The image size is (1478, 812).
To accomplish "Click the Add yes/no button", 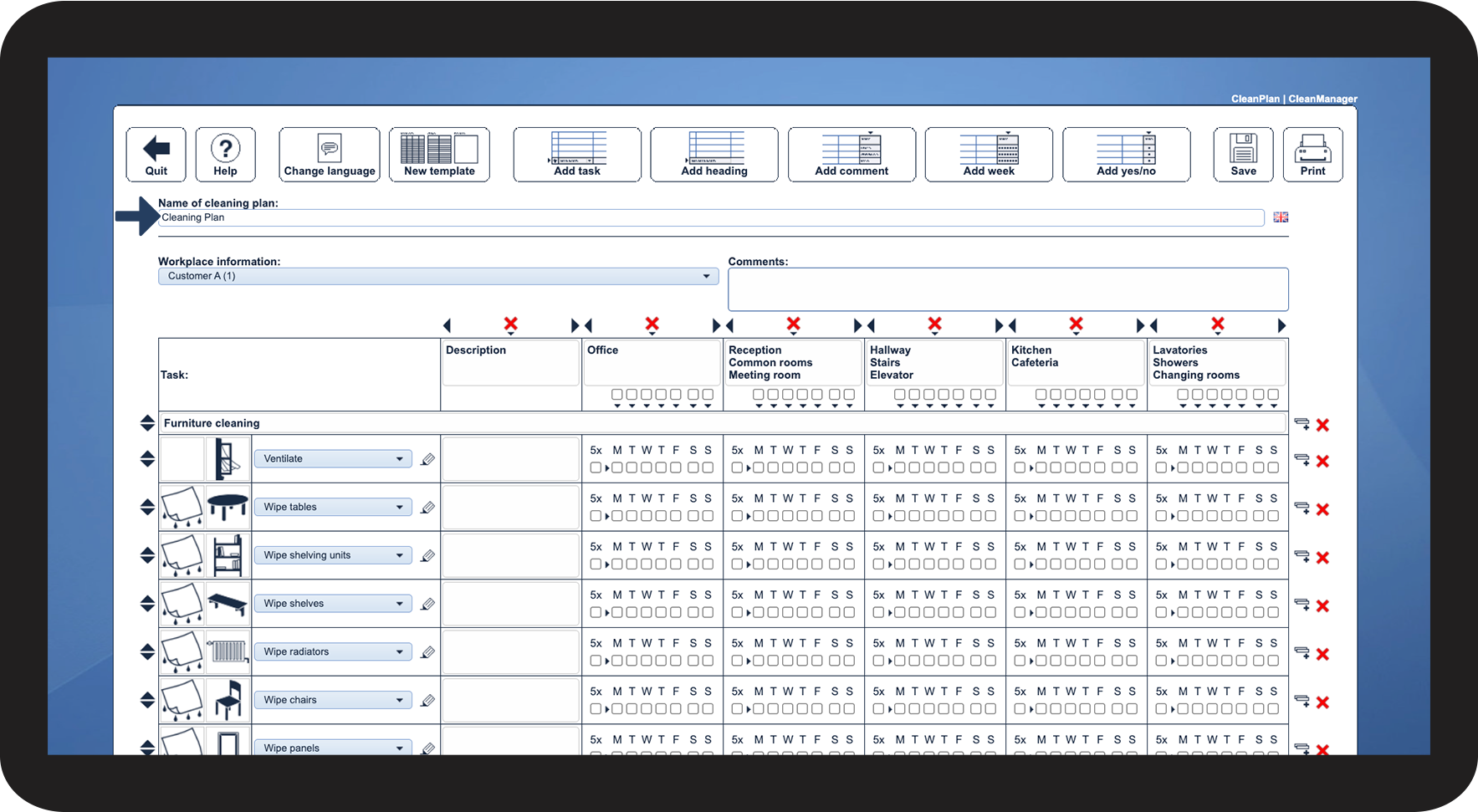I will tap(1126, 155).
